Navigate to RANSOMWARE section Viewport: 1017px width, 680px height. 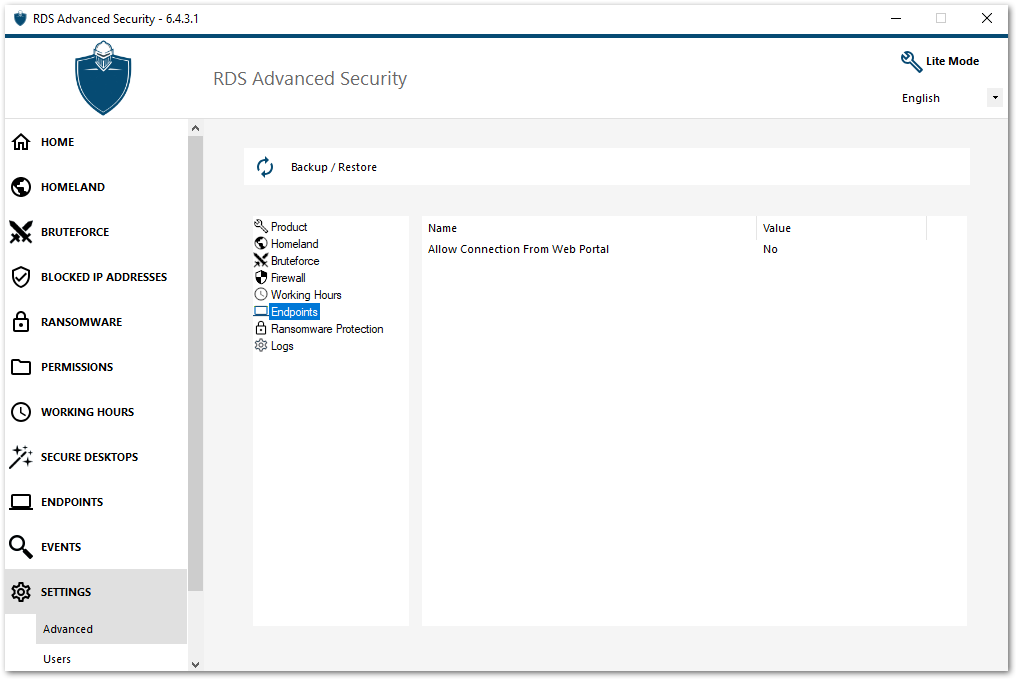(96, 322)
